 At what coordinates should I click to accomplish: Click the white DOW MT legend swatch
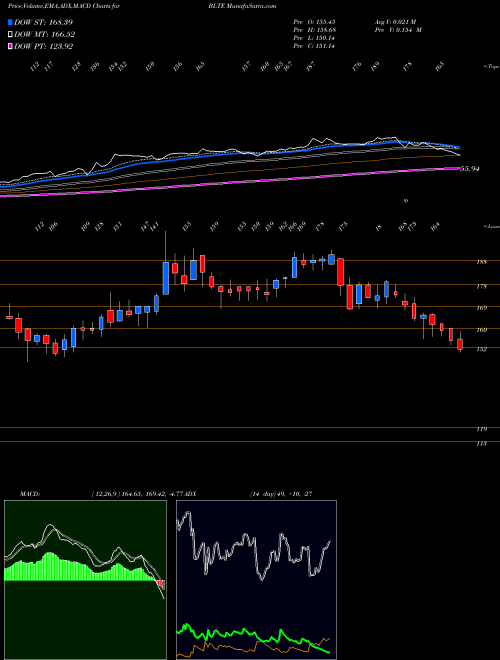[10, 34]
